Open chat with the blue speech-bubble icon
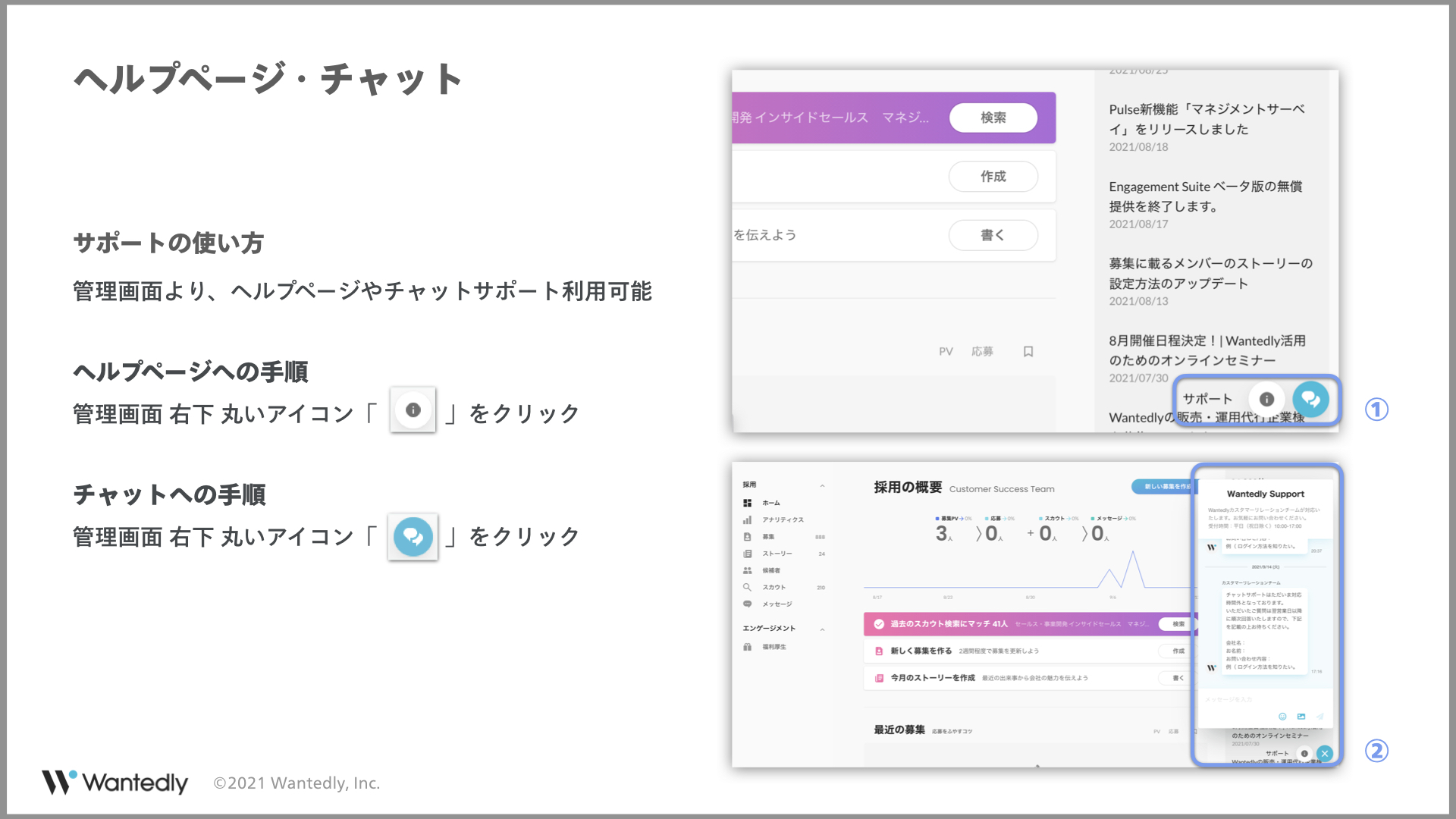The image size is (1456, 819). pos(1310,399)
